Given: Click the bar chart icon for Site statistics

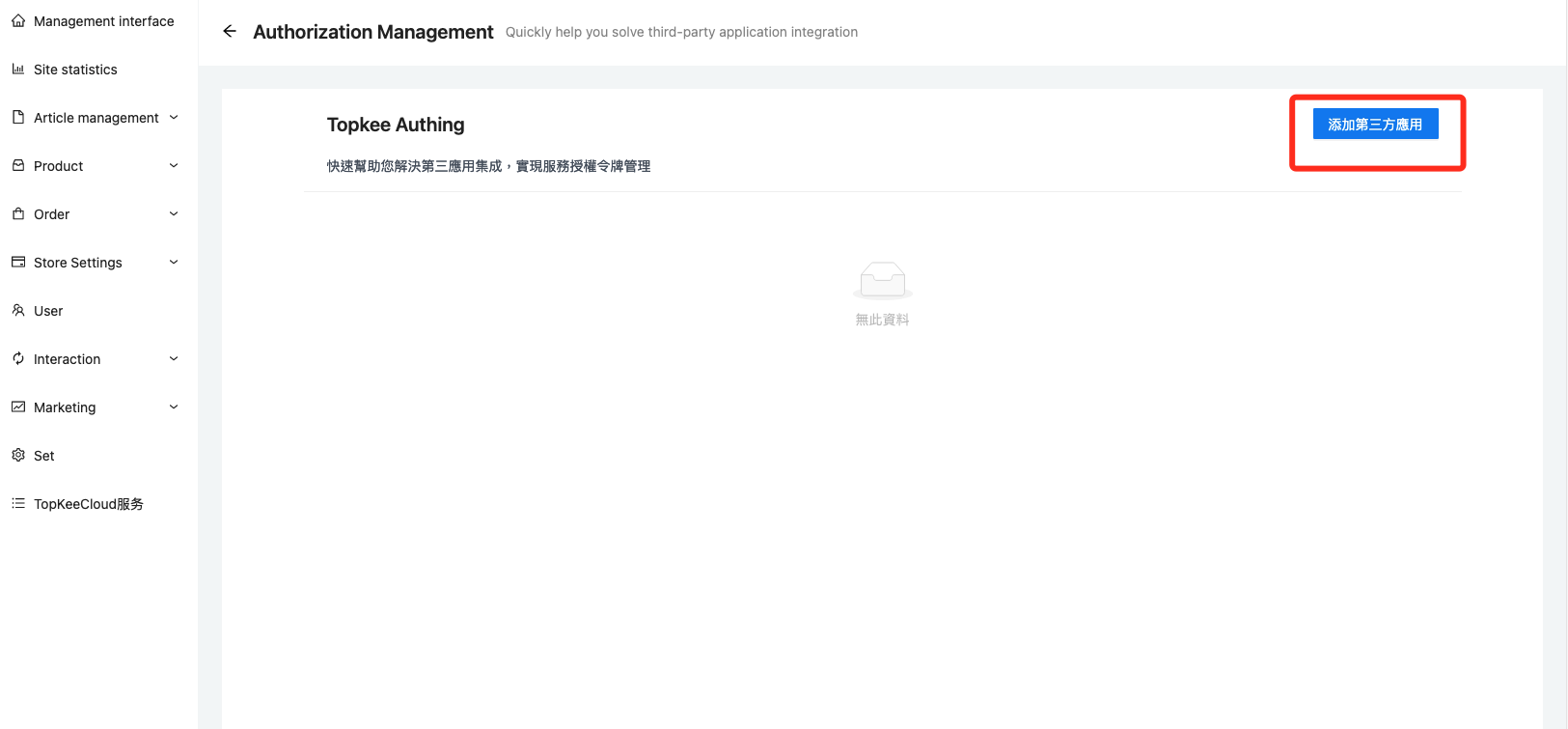Looking at the screenshot, I should pyautogui.click(x=18, y=69).
